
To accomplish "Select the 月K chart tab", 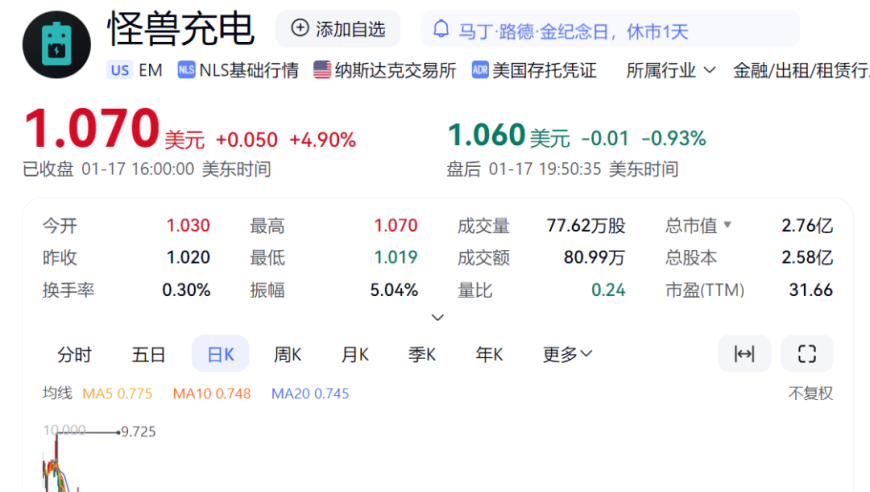I will (x=355, y=354).
